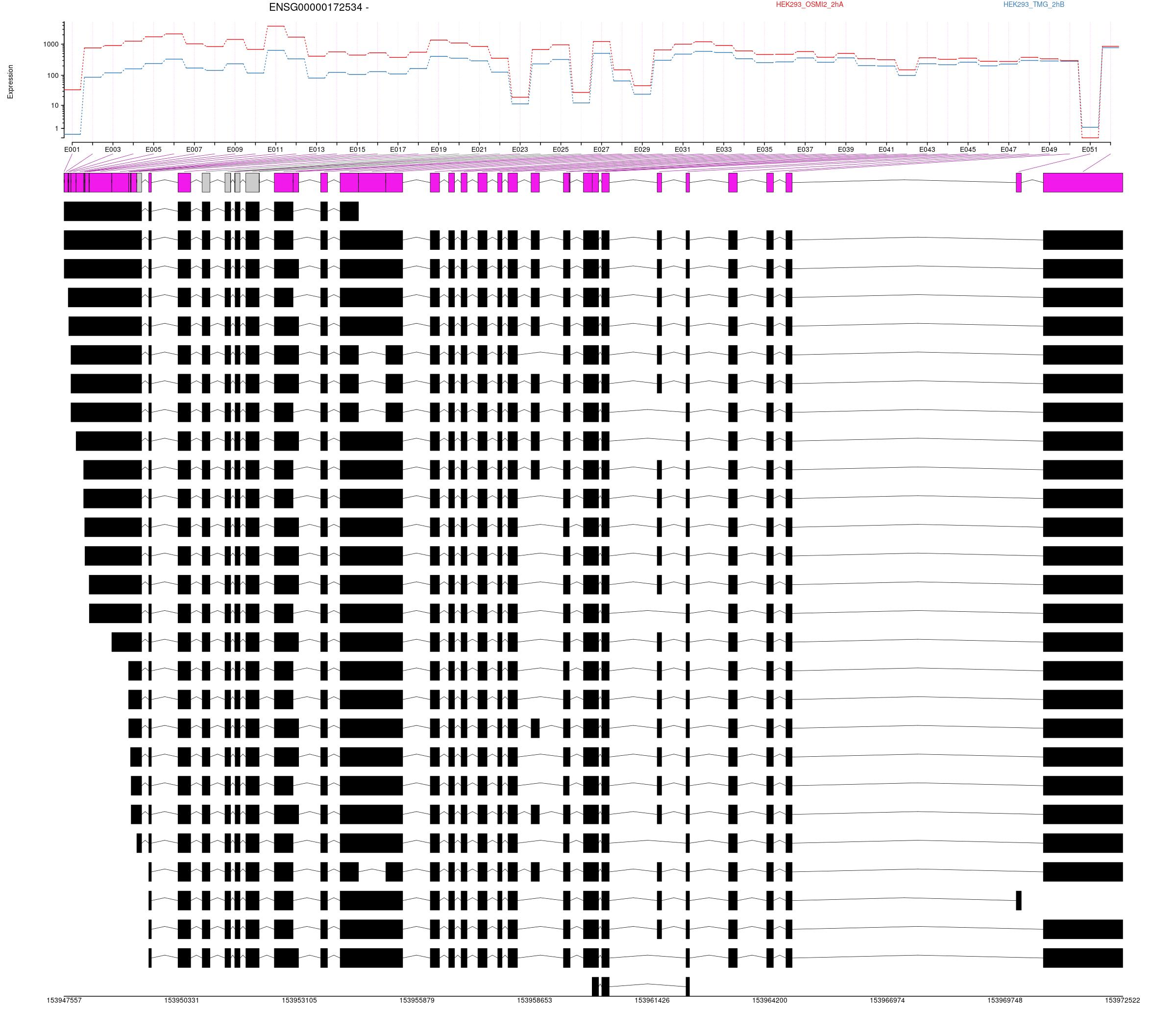The height and width of the screenshot is (1009, 1176).
Task: Select exon label E039
Action: pos(846,150)
